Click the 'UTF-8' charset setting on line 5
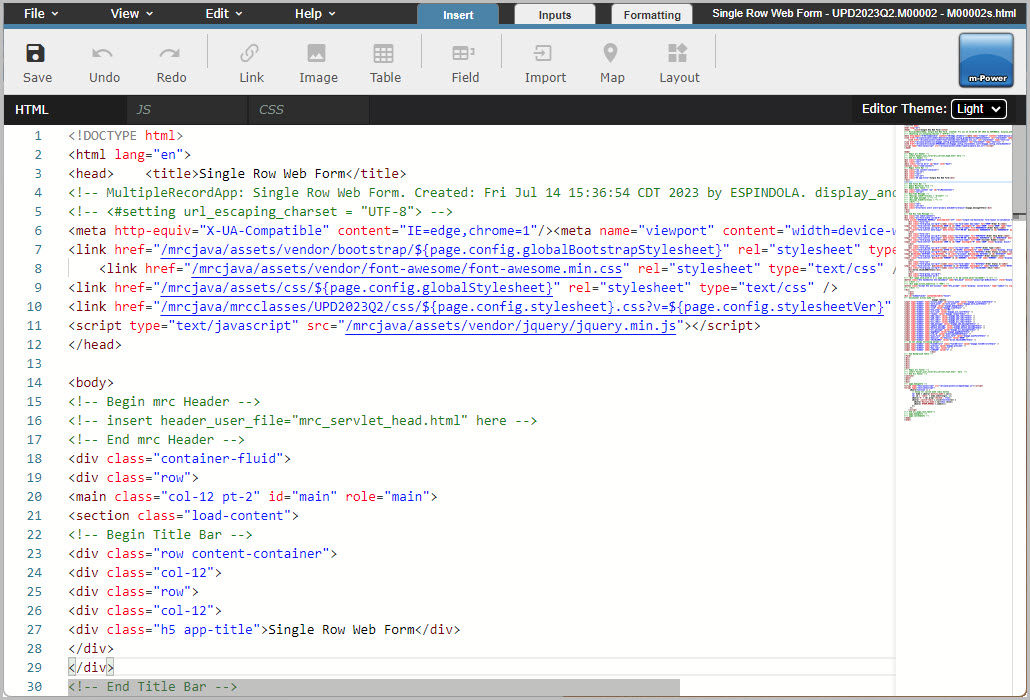 388,212
